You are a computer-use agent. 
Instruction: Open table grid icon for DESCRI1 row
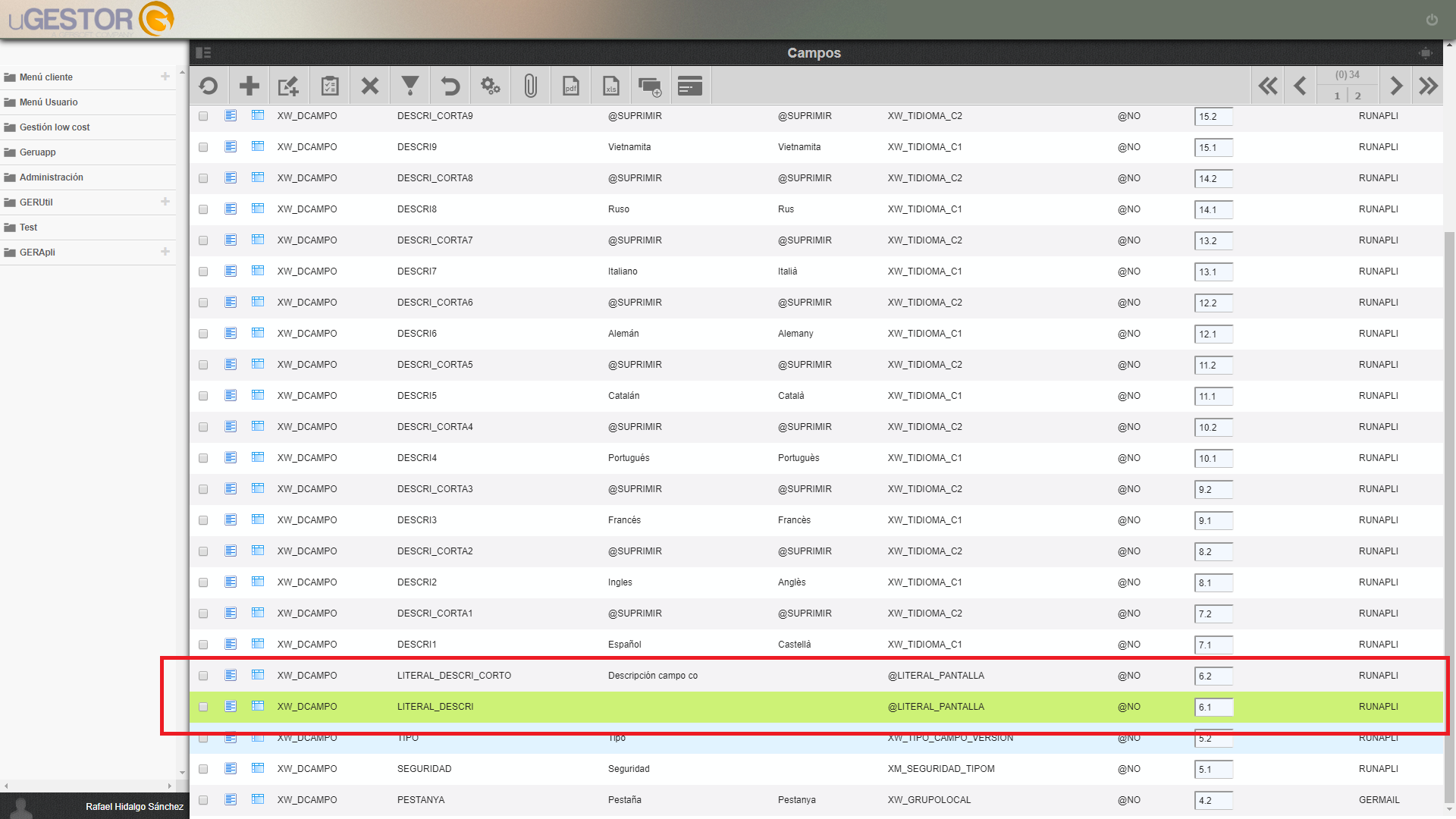258,644
